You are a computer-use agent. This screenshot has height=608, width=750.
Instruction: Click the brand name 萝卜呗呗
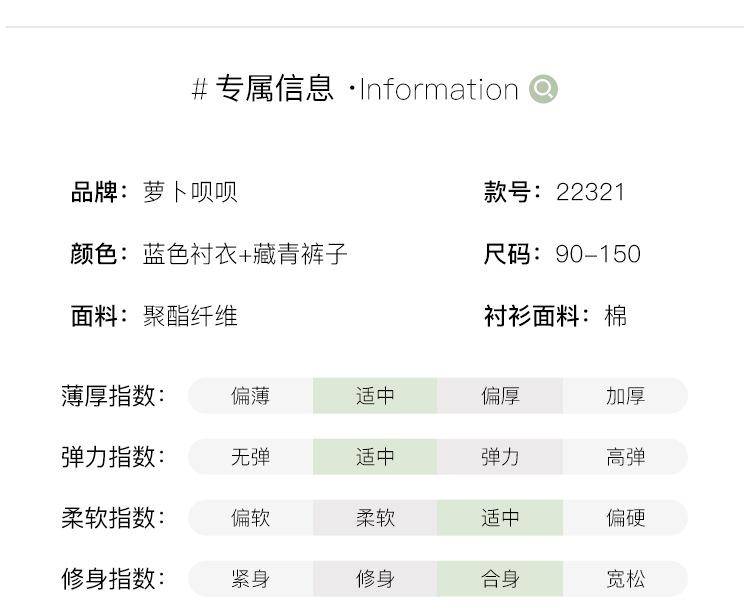click(190, 192)
